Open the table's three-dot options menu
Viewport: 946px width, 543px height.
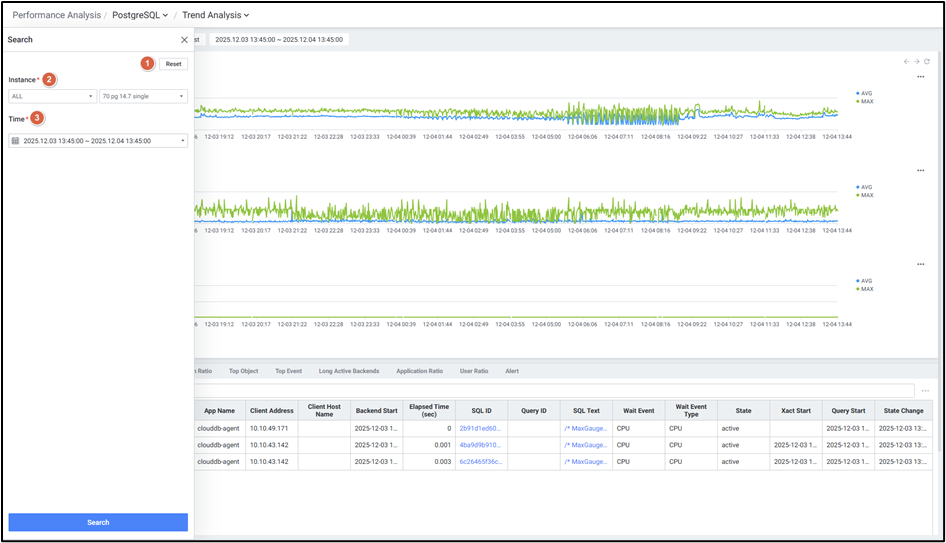[926, 391]
